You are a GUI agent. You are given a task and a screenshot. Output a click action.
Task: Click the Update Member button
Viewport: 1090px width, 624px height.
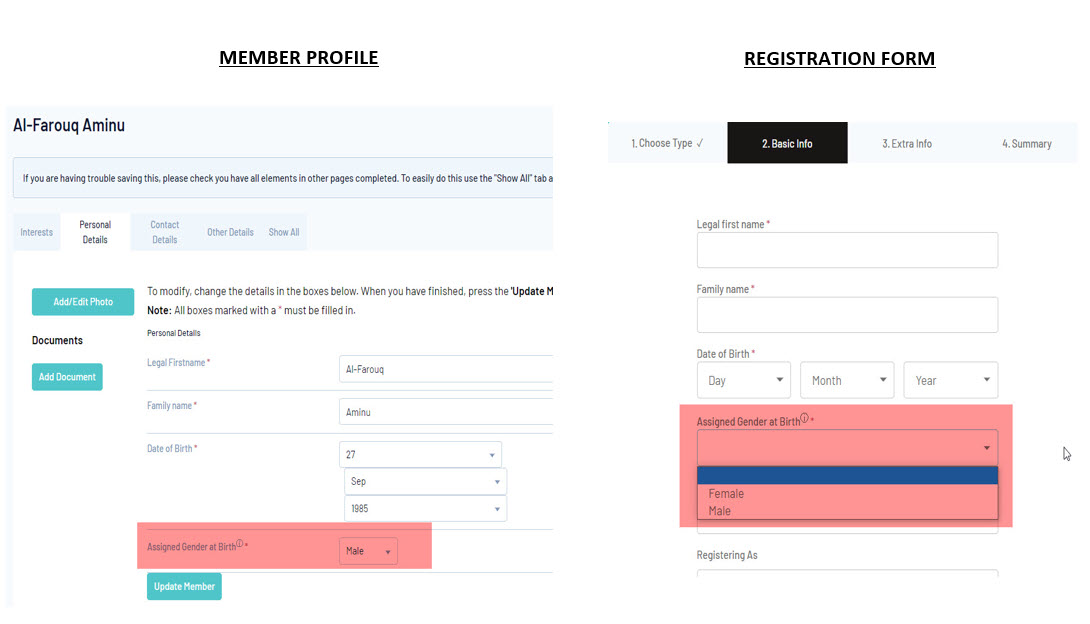(184, 586)
